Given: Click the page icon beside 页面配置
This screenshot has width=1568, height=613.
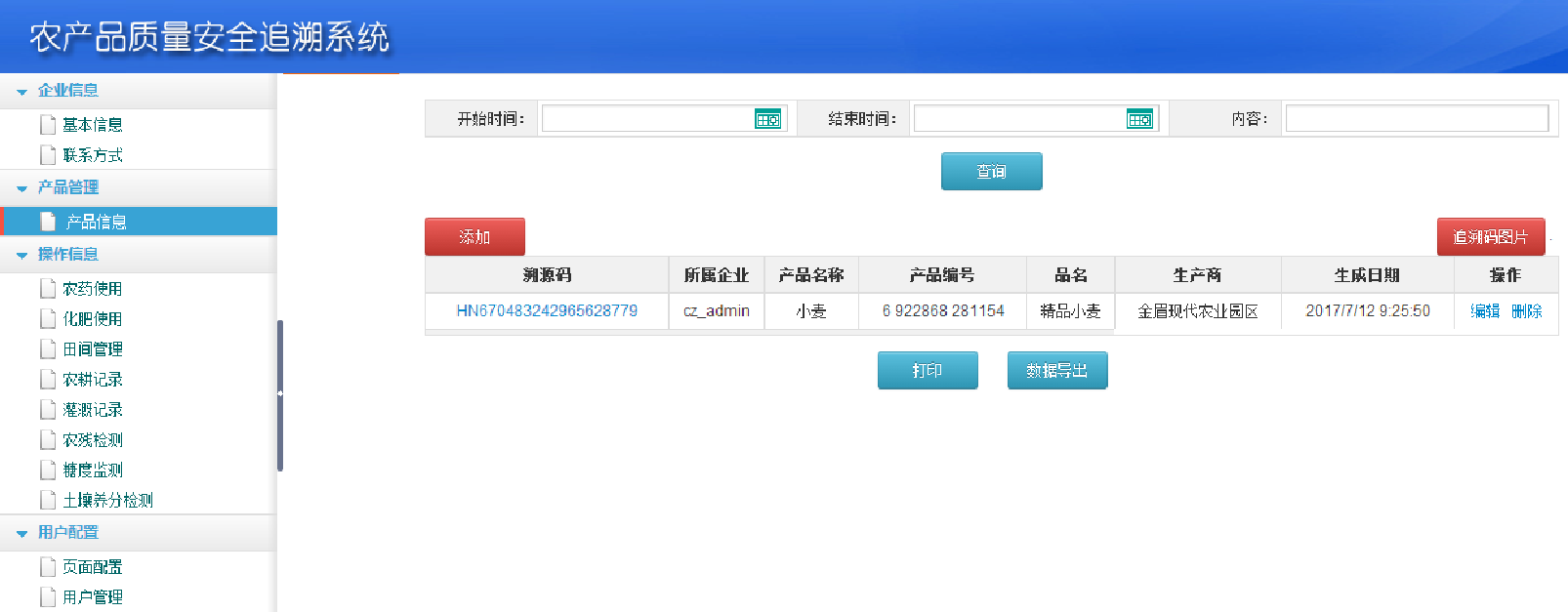Looking at the screenshot, I should click(x=47, y=567).
